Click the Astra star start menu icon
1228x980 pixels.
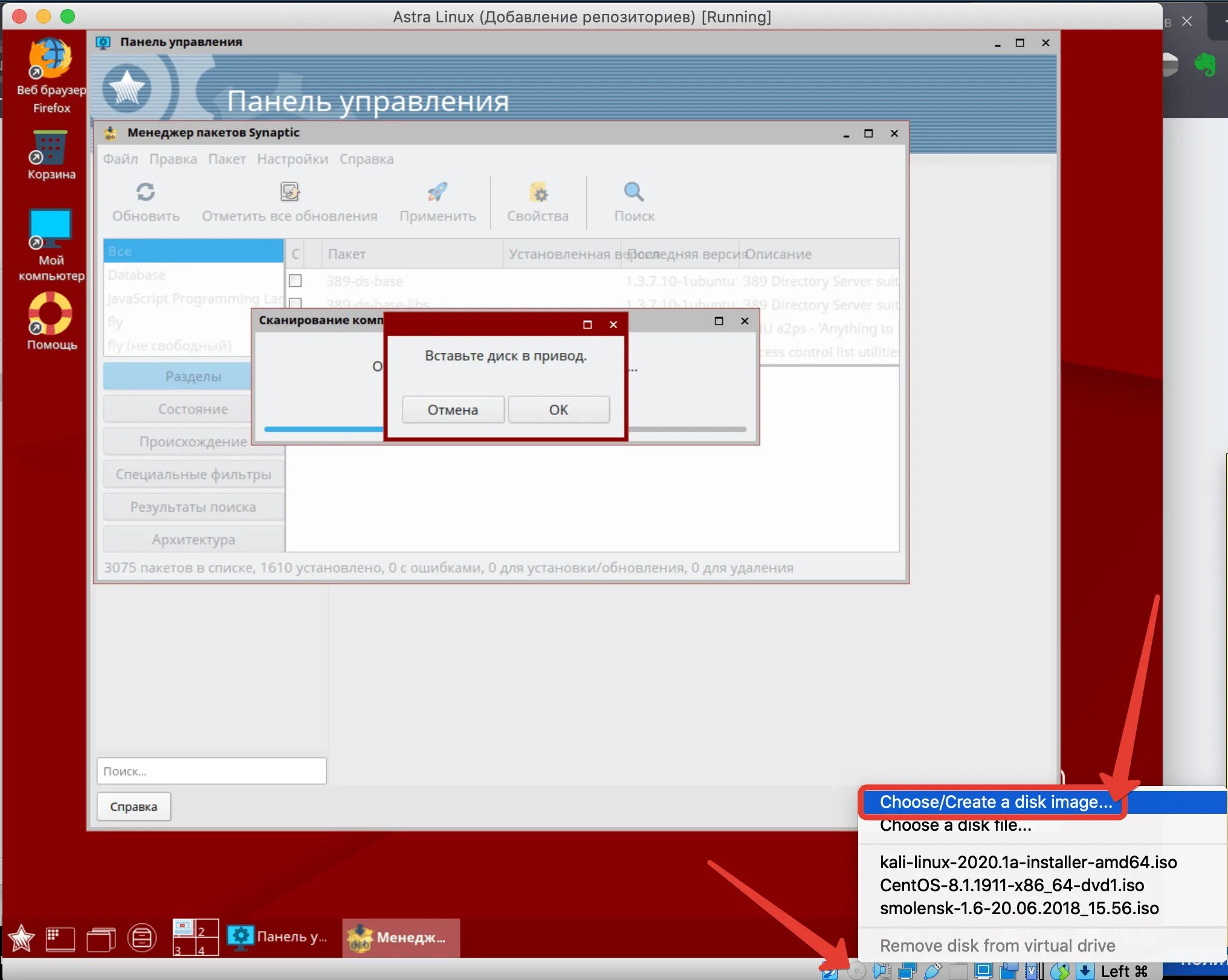point(21,938)
